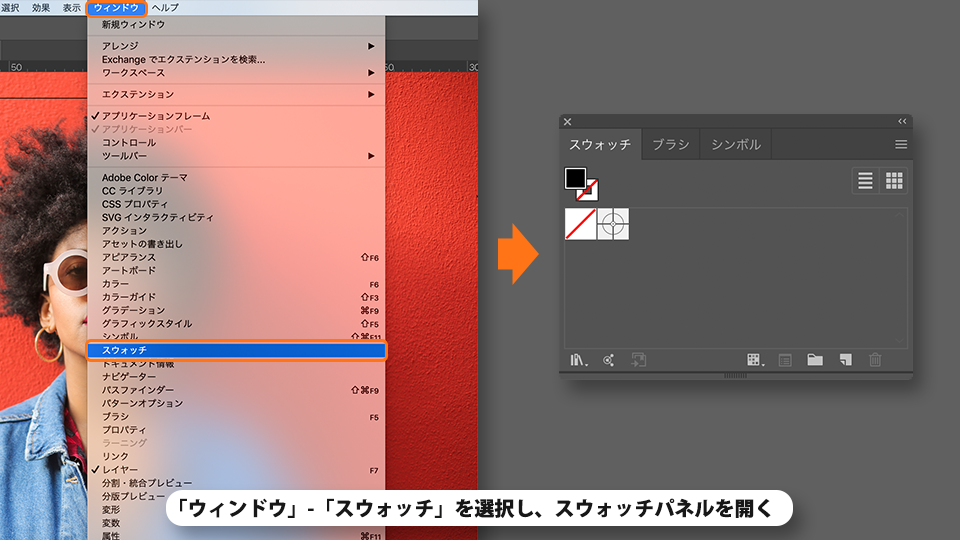
Task: Switch to the シンボル tab
Action: pyautogui.click(x=736, y=144)
